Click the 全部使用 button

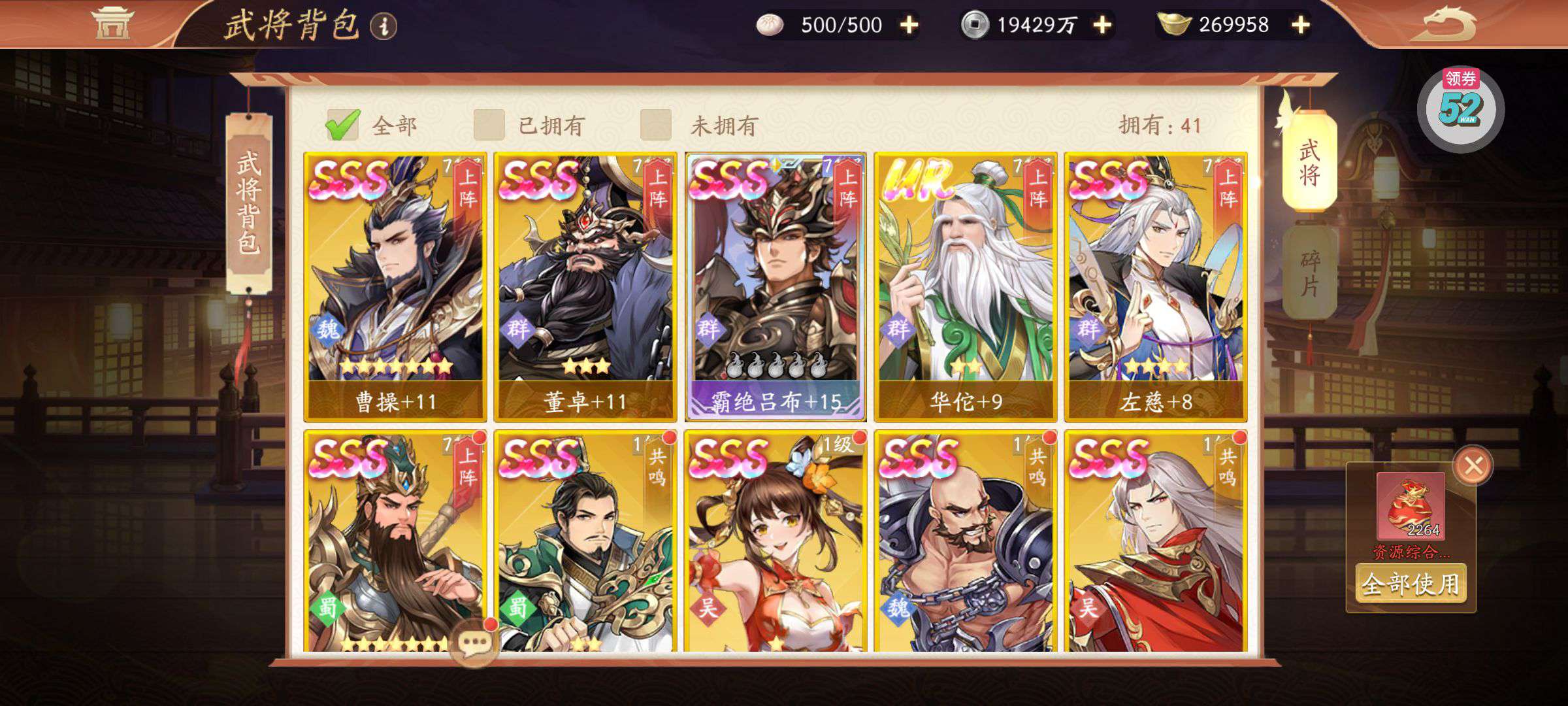(1411, 584)
